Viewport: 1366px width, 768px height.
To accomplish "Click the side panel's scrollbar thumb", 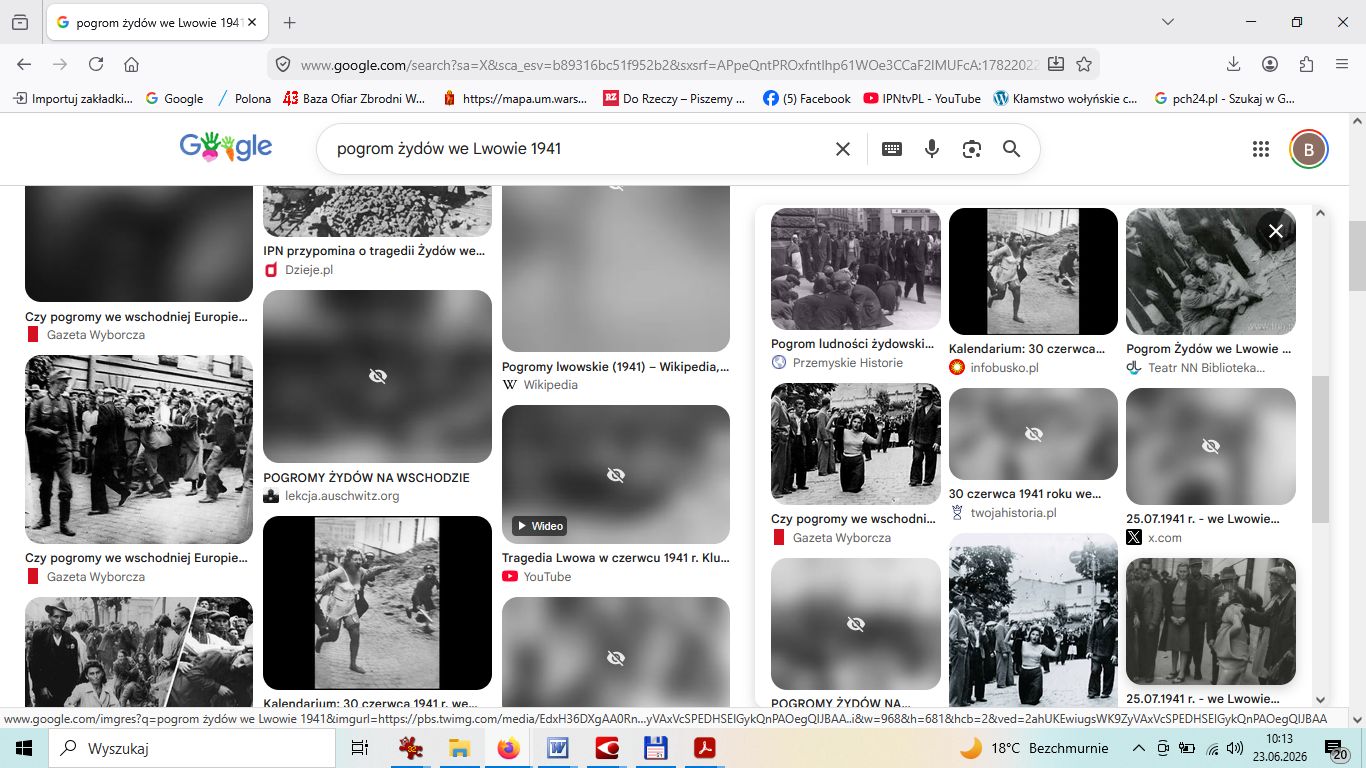I will 1321,449.
